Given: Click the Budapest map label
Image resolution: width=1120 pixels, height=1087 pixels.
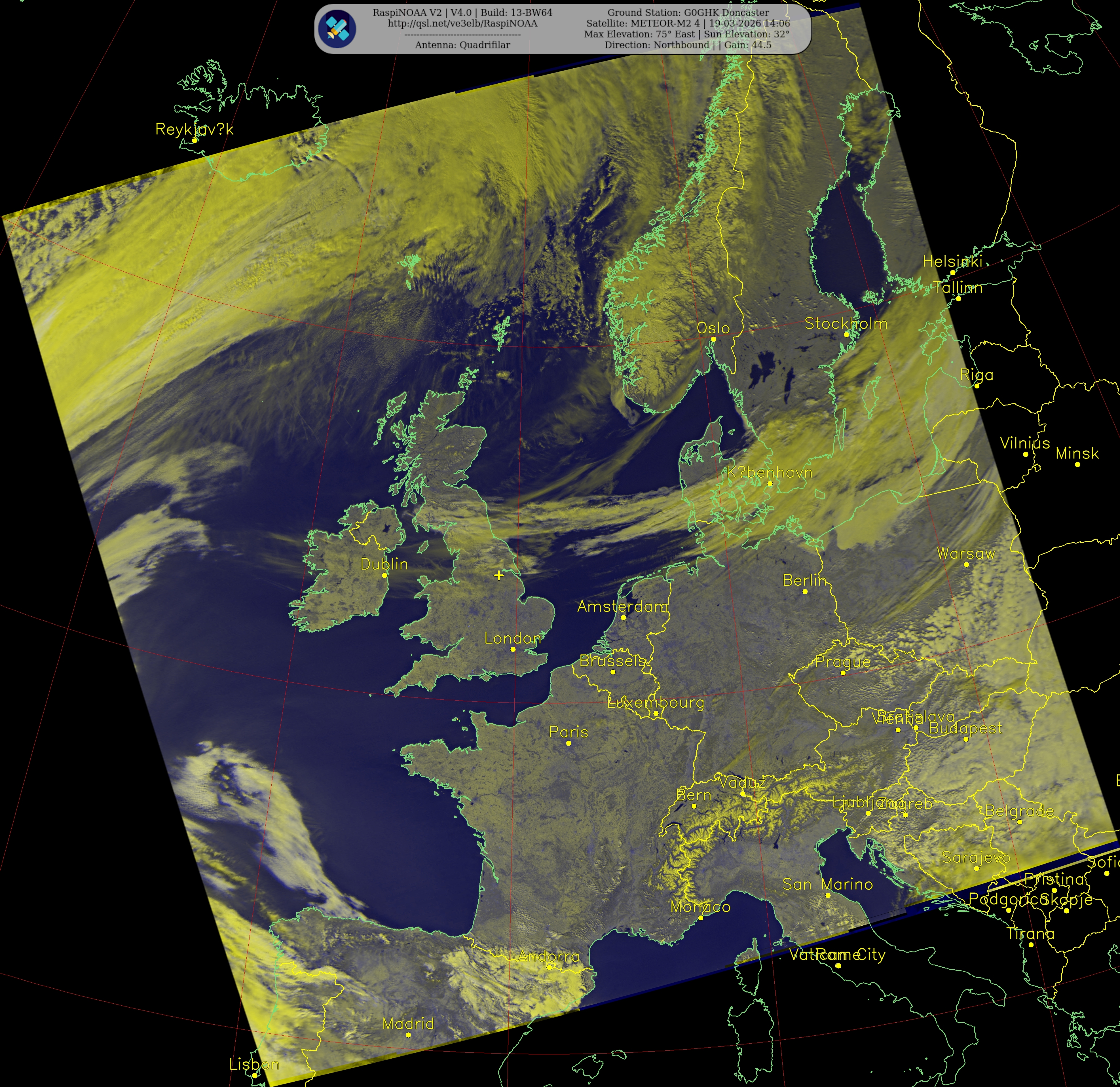Looking at the screenshot, I should tap(965, 728).
